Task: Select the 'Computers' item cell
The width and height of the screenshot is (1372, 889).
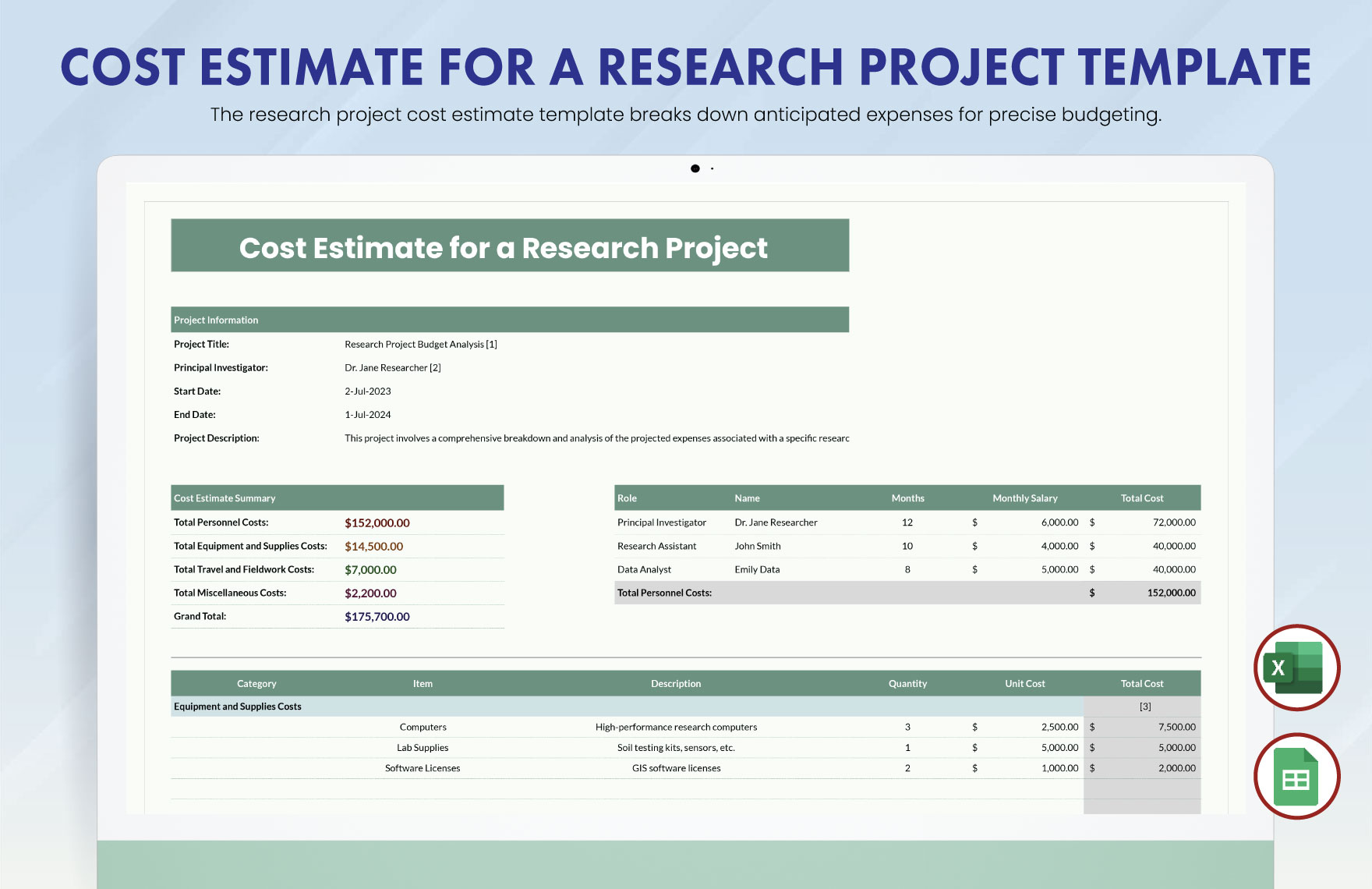Action: (x=423, y=727)
